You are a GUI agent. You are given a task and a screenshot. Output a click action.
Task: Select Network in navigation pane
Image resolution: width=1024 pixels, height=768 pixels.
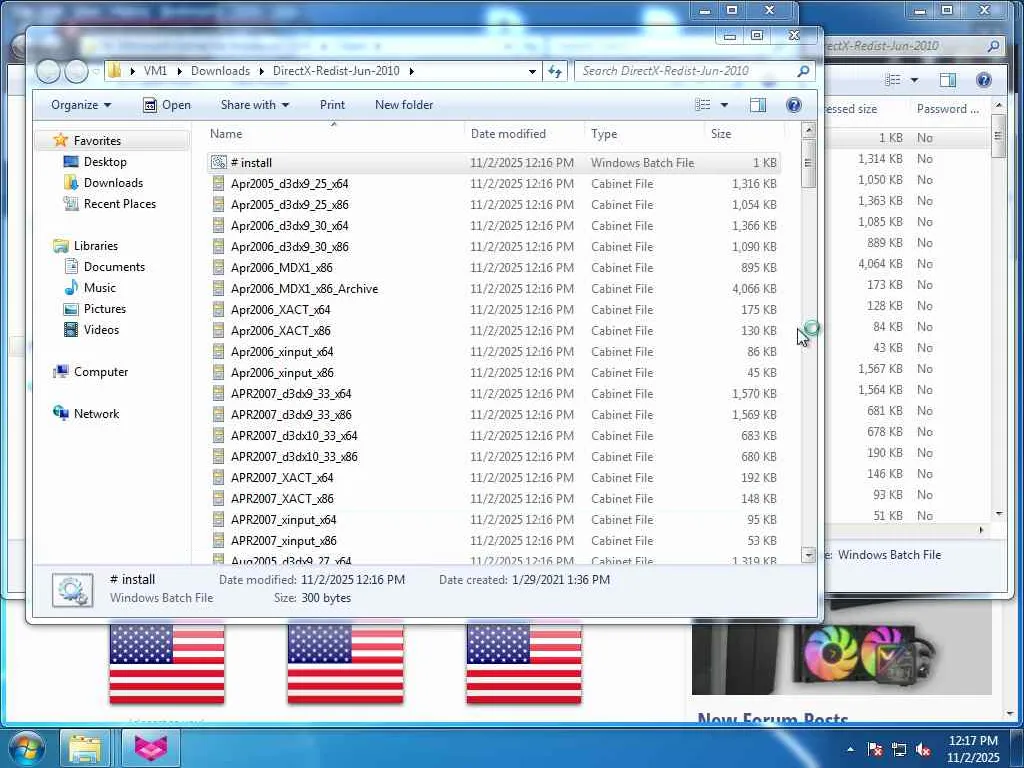96,413
